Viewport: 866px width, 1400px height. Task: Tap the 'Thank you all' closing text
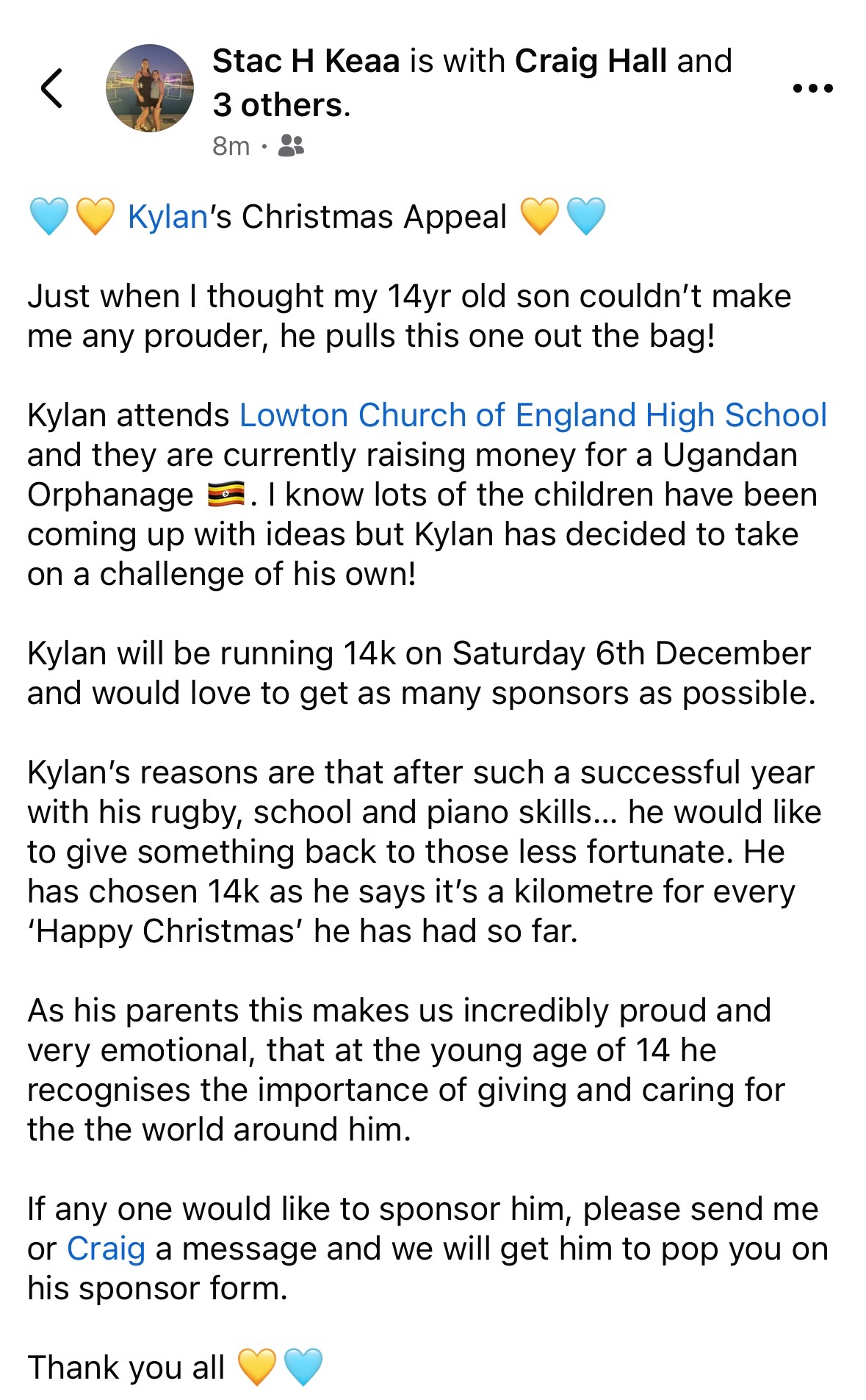coord(126,1368)
